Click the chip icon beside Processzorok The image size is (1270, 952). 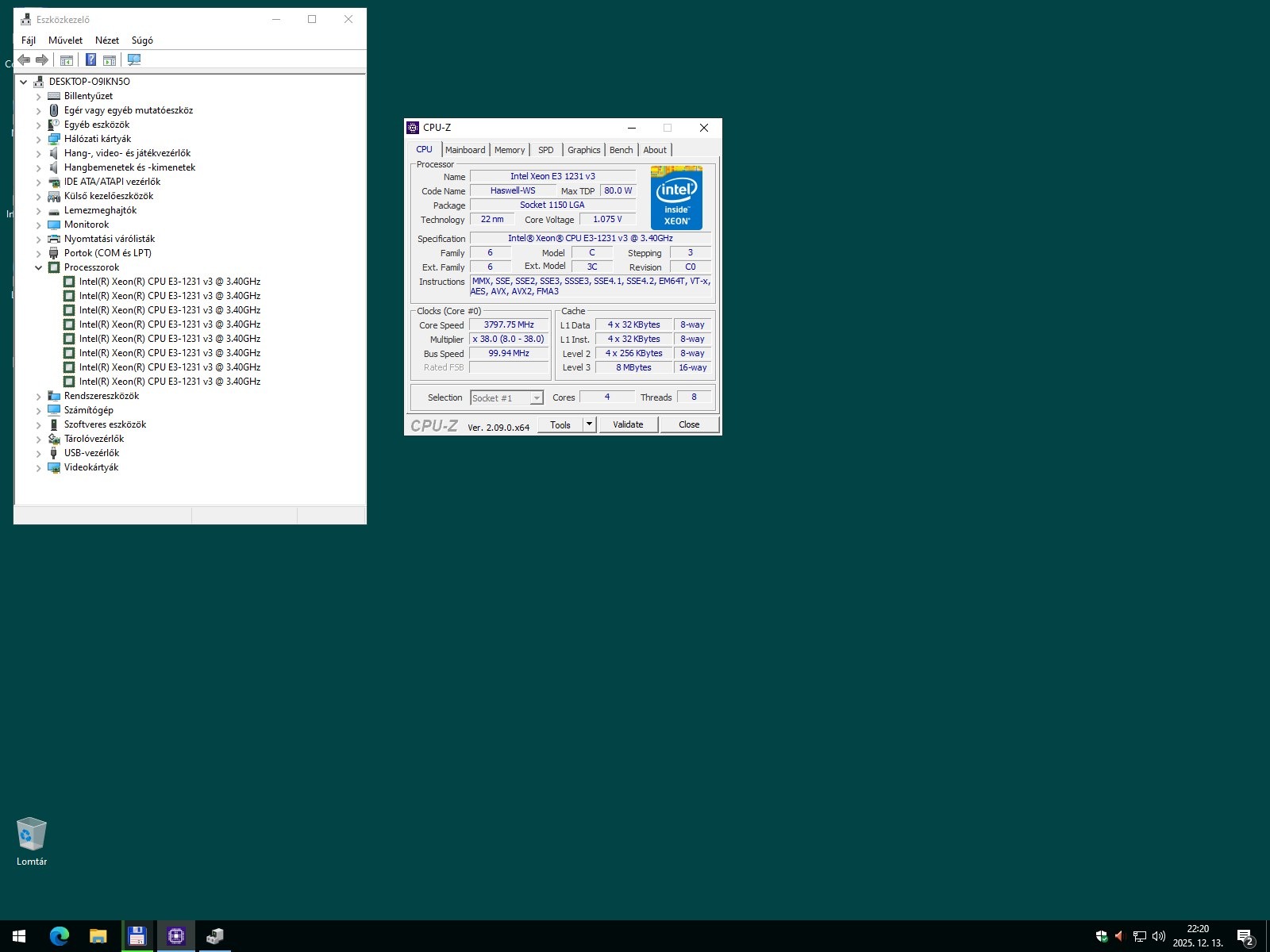pyautogui.click(x=54, y=267)
